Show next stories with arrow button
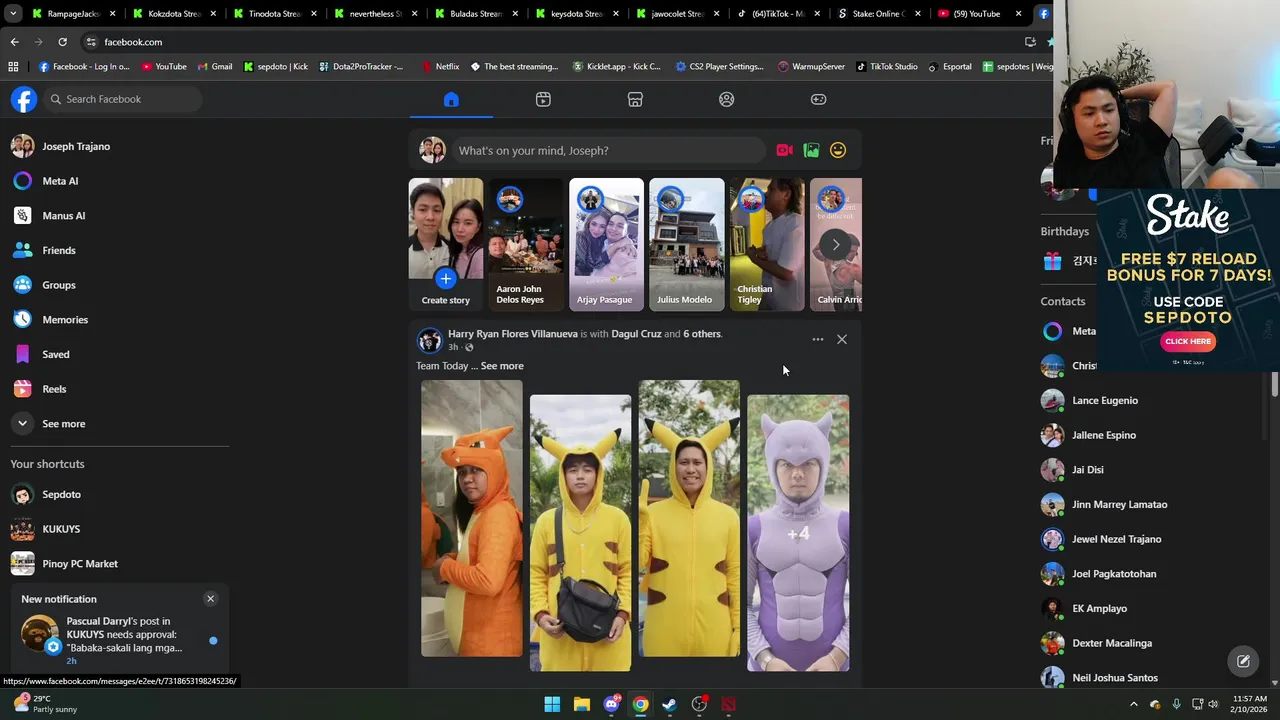 [x=836, y=244]
